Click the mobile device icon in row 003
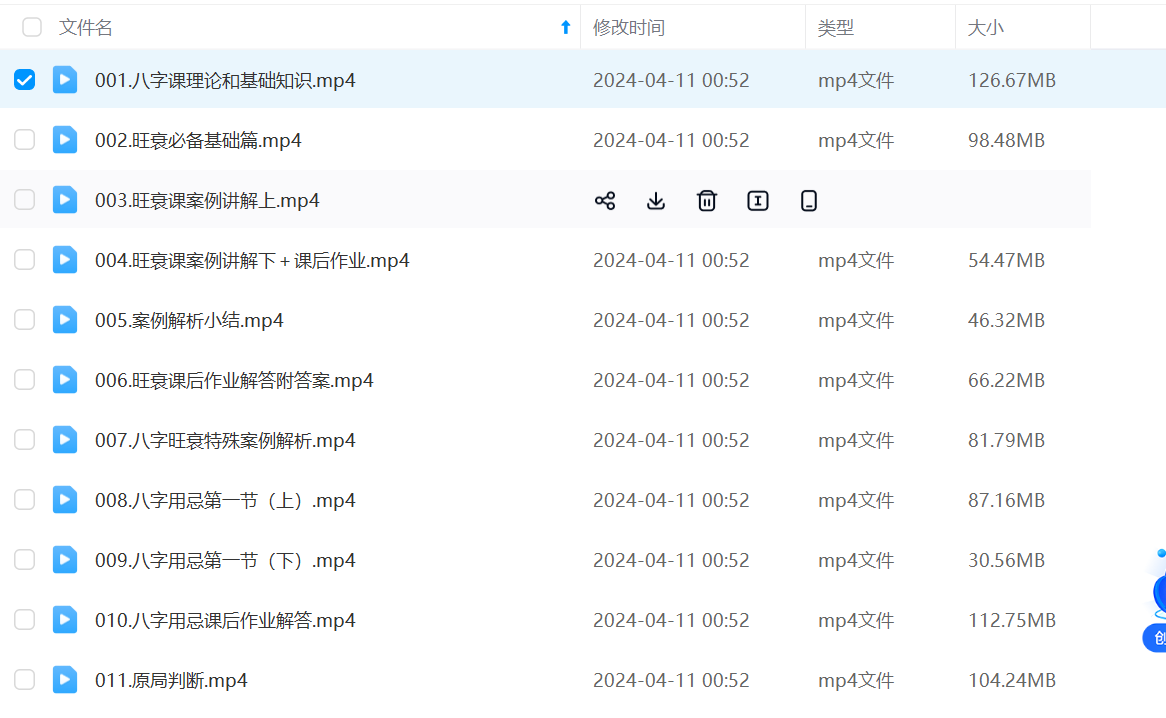 (x=809, y=201)
